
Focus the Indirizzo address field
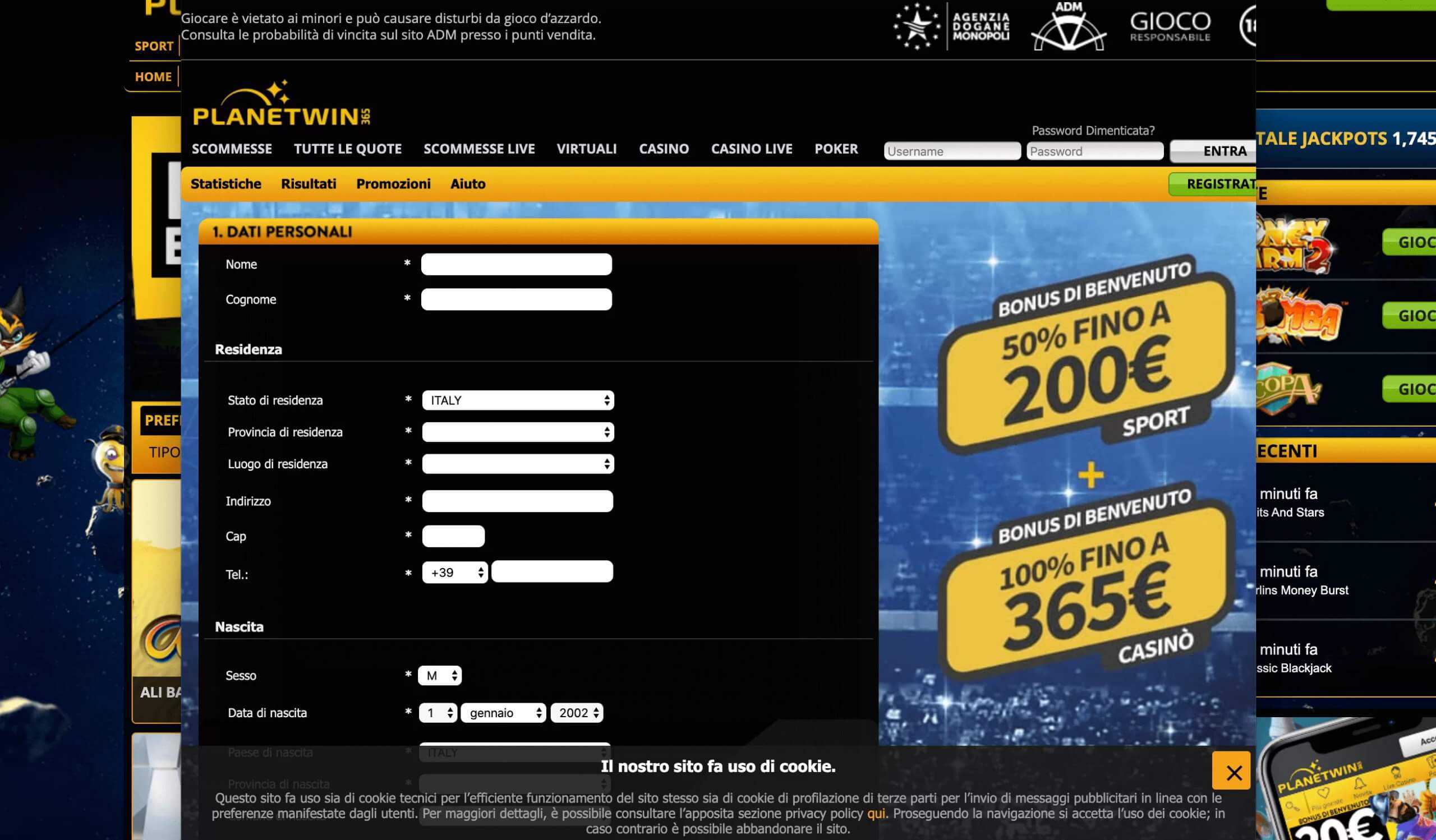coord(517,502)
